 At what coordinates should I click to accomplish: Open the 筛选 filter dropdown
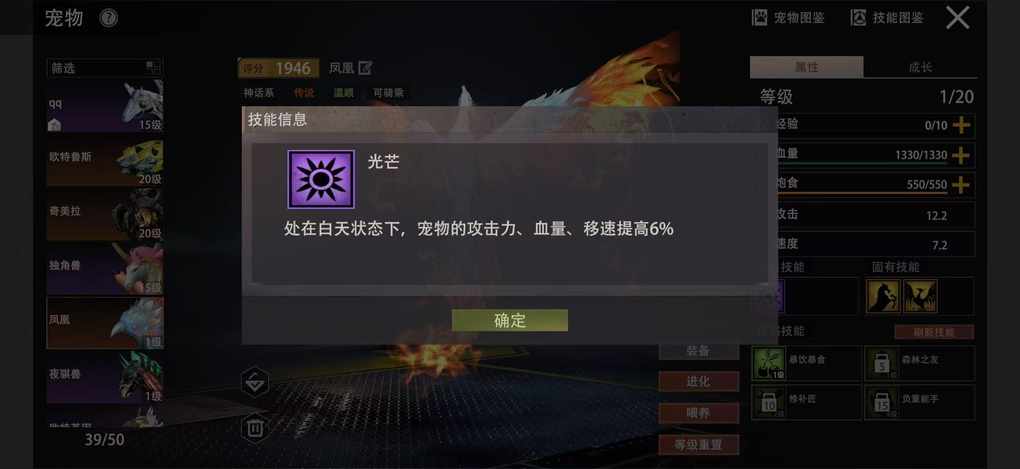click(x=104, y=68)
